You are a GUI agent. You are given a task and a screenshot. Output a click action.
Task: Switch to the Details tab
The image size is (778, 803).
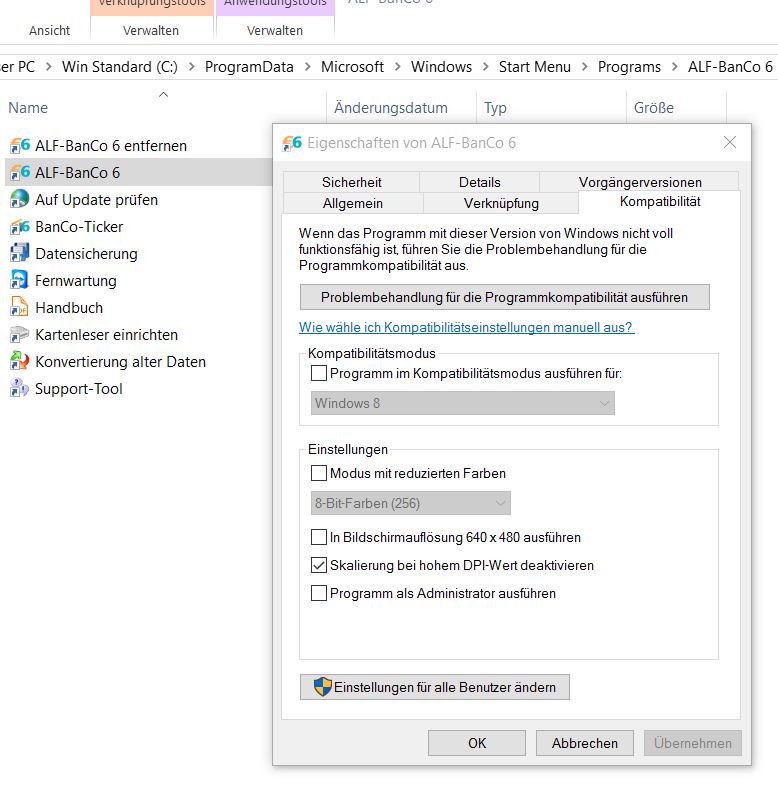[479, 182]
